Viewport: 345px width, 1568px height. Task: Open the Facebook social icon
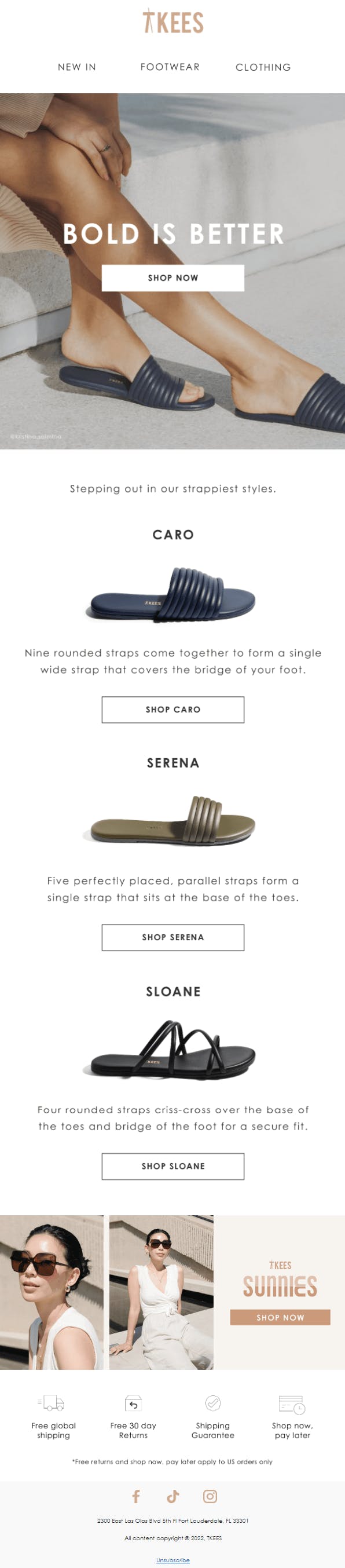(136, 1496)
